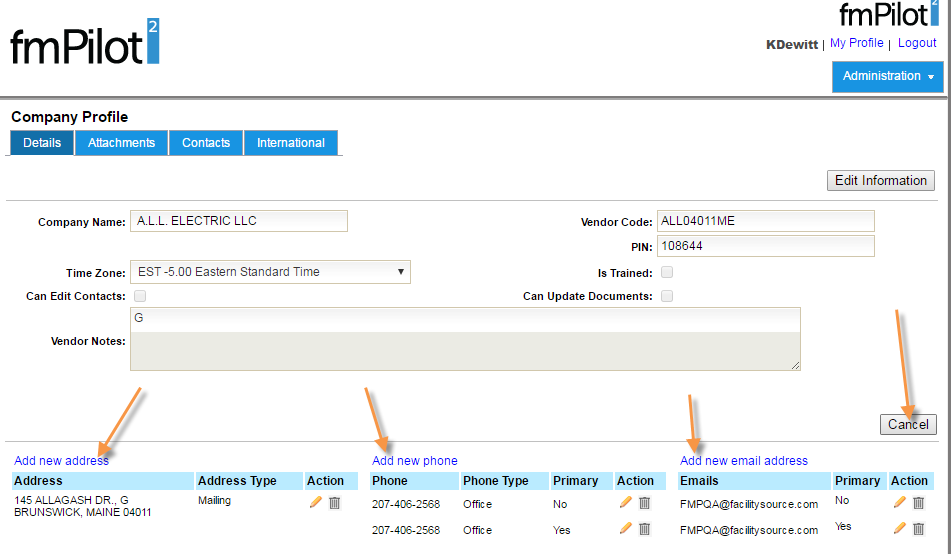The image size is (951, 554).
Task: Select the International tab
Action: point(290,143)
